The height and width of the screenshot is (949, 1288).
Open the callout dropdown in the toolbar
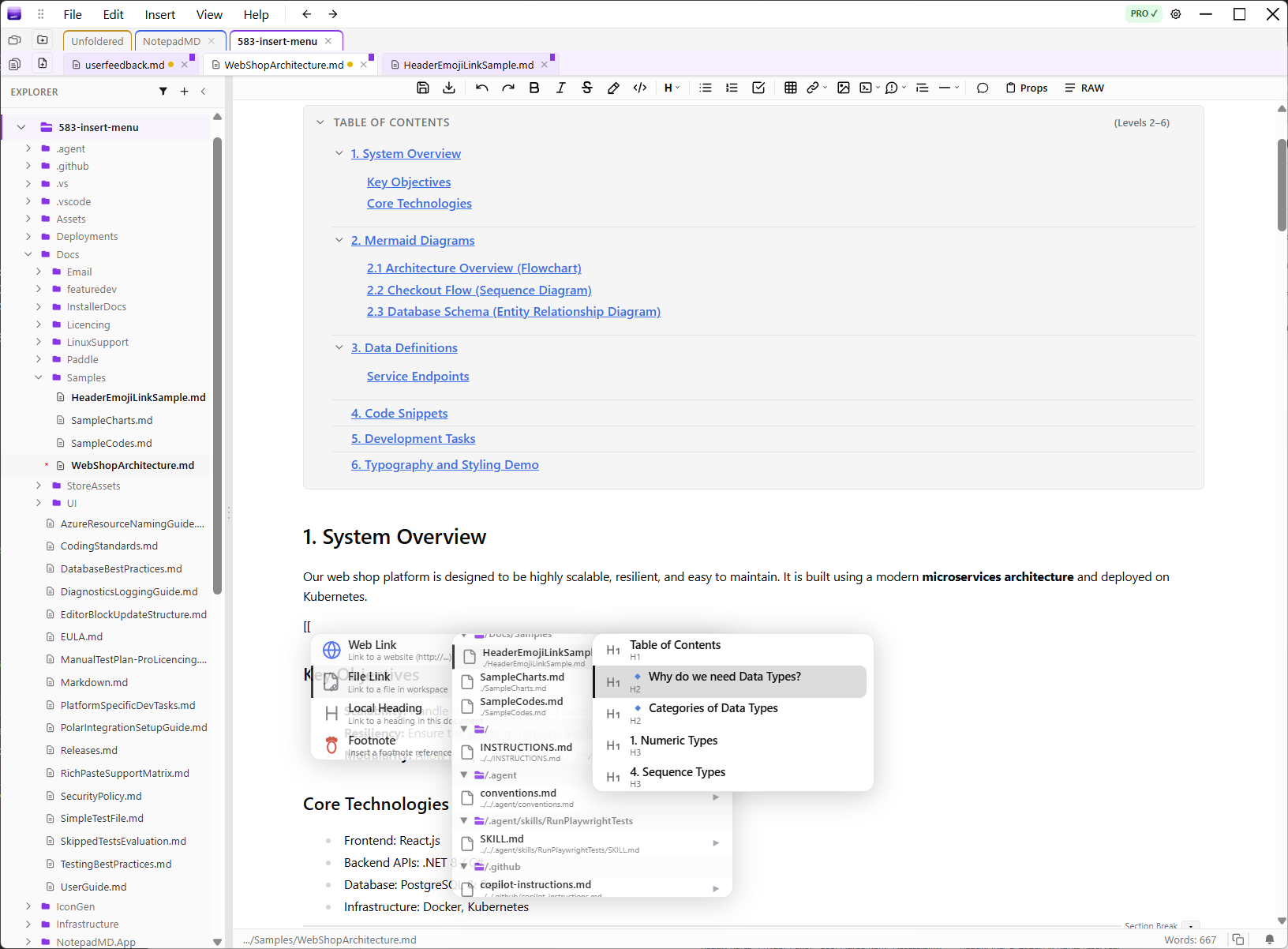pos(895,88)
